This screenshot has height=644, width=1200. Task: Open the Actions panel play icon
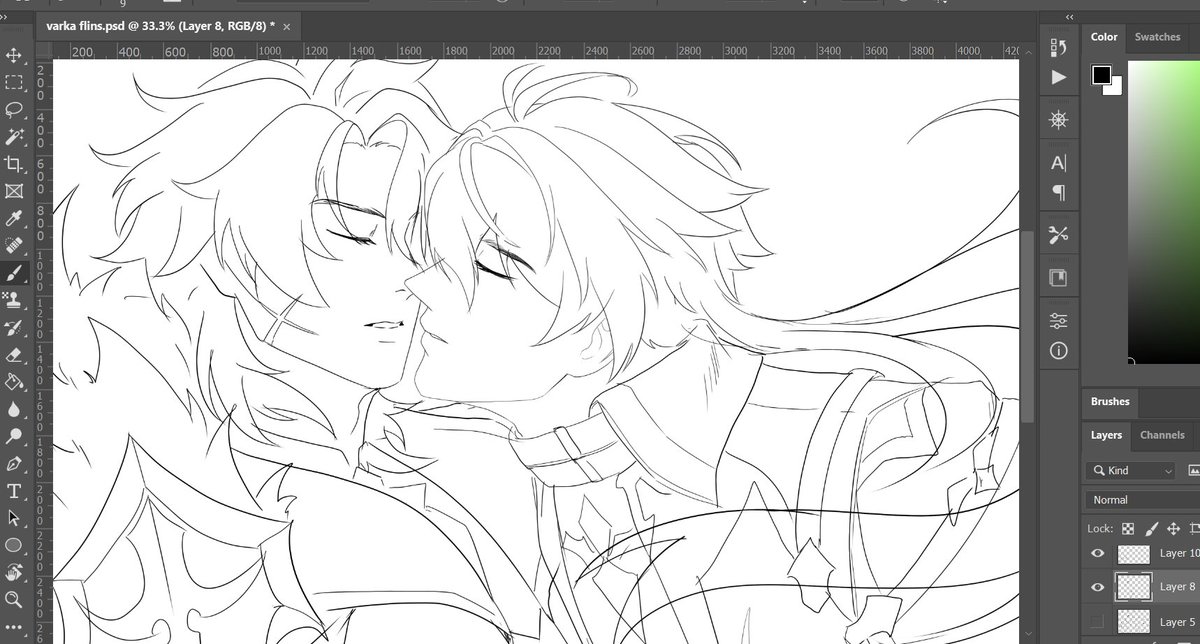click(x=1058, y=77)
